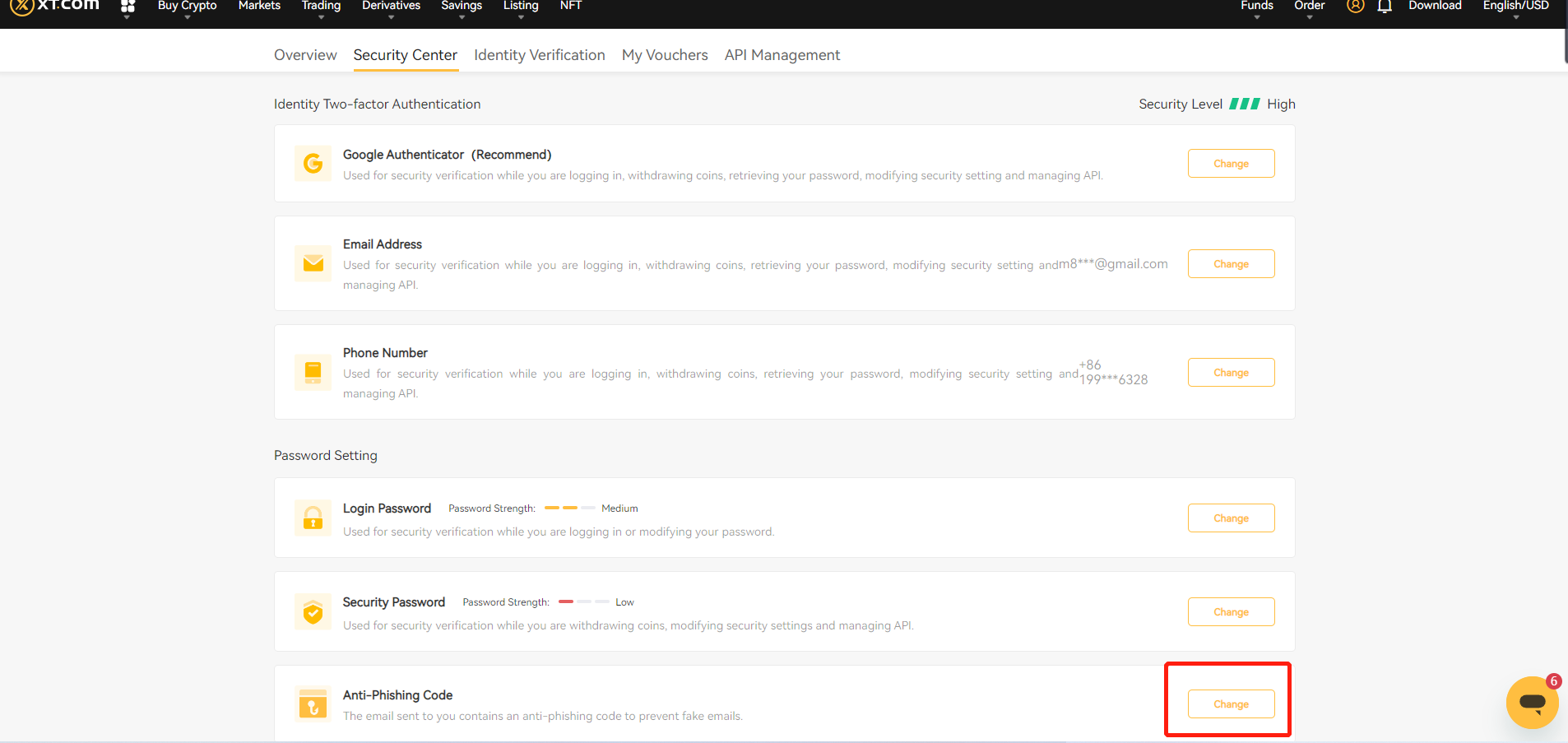Open the apps grid icon

(128, 7)
